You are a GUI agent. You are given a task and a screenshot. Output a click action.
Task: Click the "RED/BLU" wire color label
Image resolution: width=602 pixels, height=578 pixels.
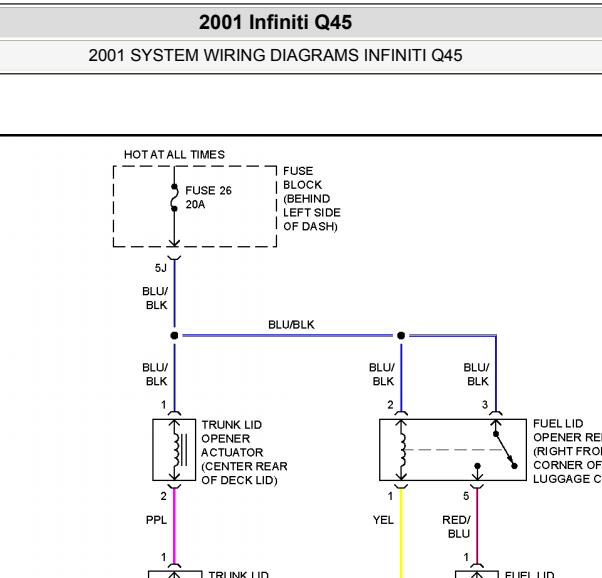click(456, 527)
